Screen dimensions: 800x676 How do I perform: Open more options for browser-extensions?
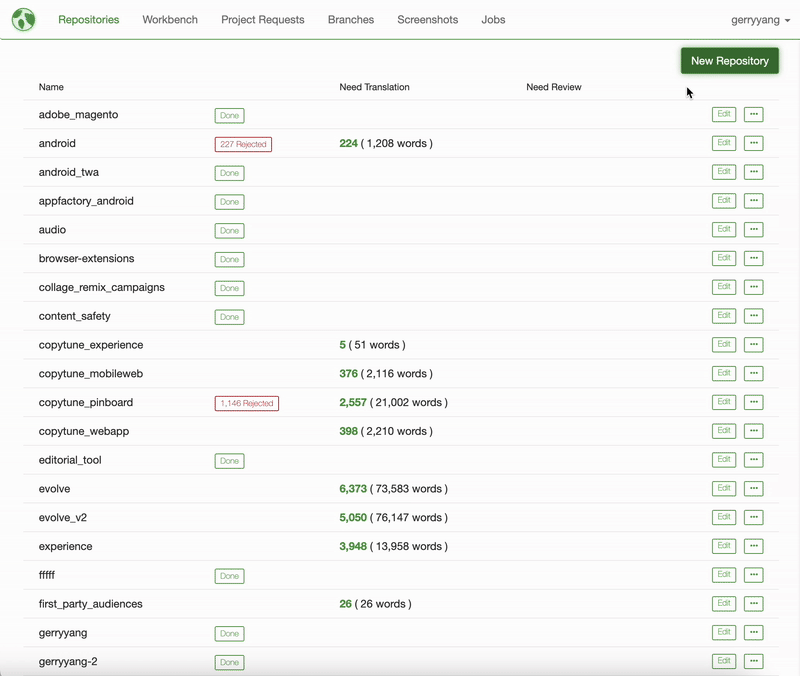[x=754, y=258]
